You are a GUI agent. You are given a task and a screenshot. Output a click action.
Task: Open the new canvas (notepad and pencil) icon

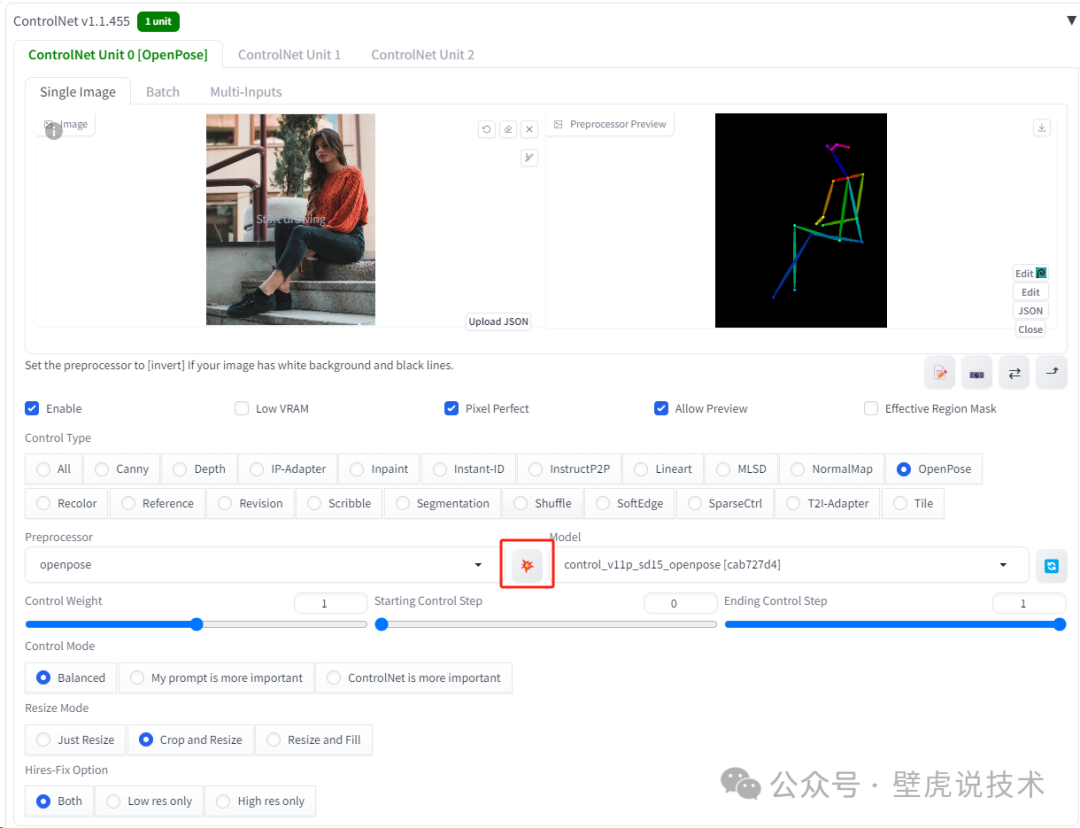[x=940, y=373]
